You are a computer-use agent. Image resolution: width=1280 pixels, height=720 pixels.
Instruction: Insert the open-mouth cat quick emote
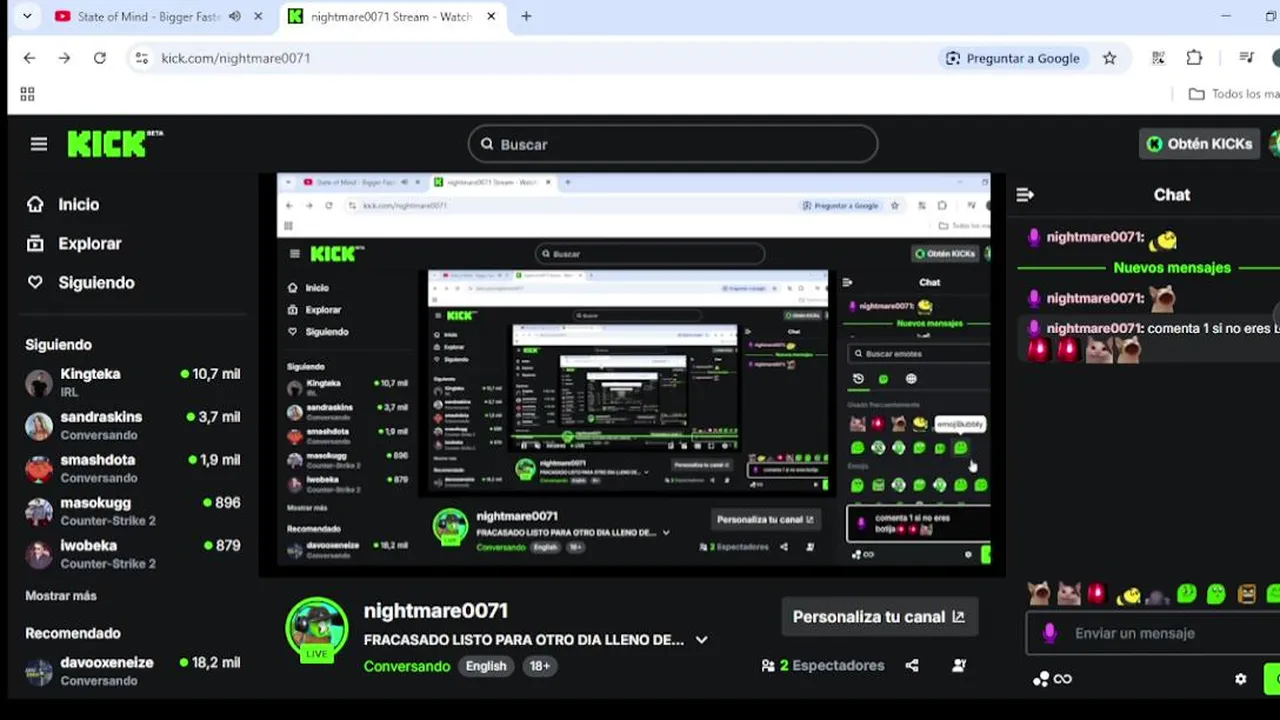pyautogui.click(x=1039, y=594)
